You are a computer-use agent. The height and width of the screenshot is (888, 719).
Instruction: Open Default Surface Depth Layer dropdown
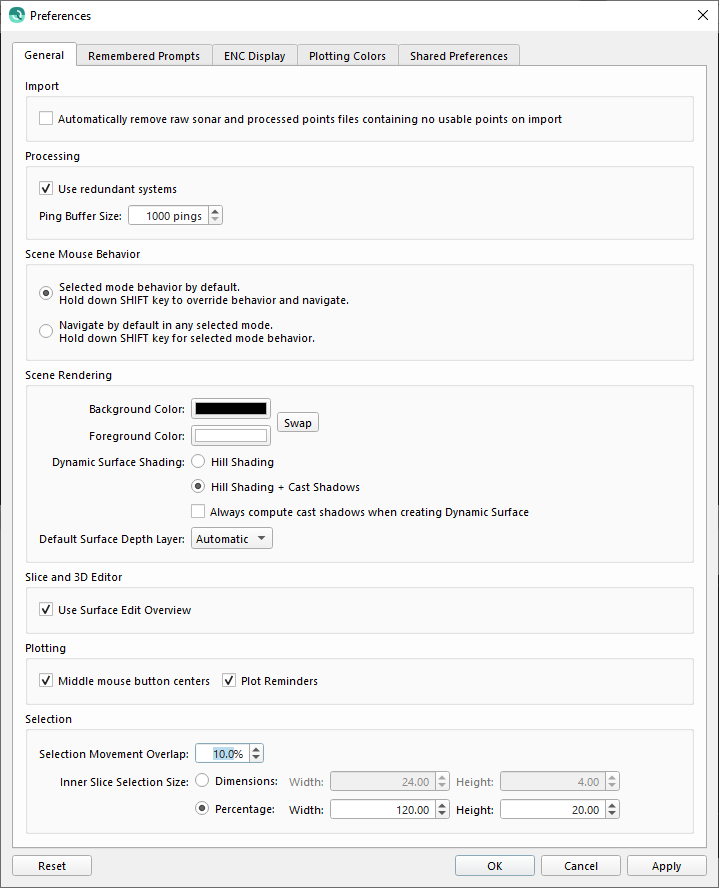[x=232, y=539]
